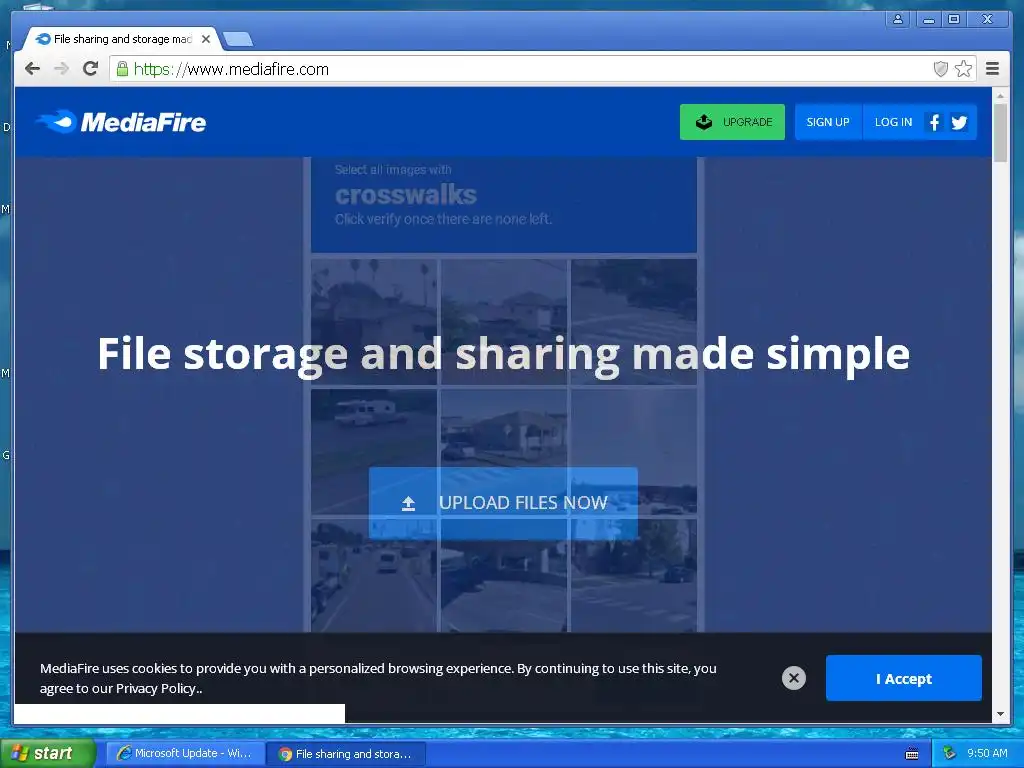This screenshot has height=768, width=1024.
Task: Click the MediaFire logo
Action: (x=121, y=122)
